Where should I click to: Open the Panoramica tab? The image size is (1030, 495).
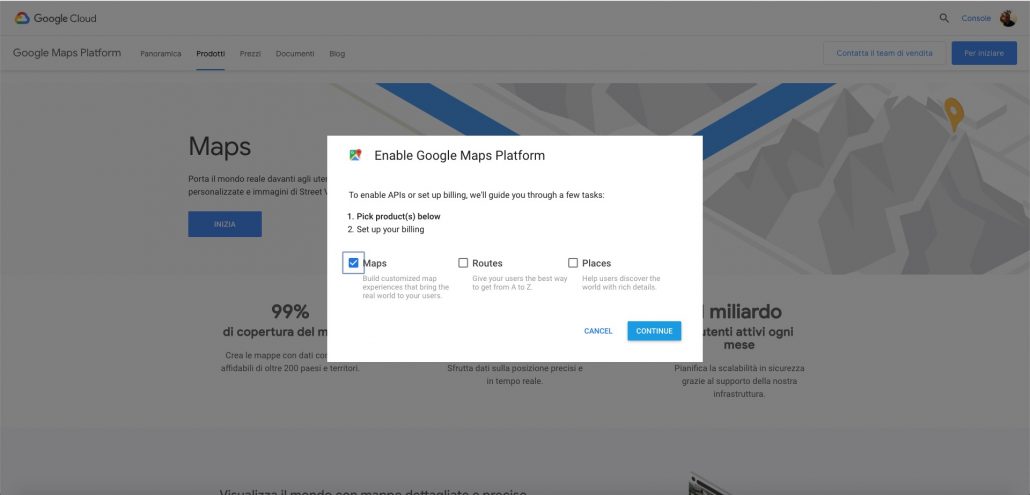161,54
